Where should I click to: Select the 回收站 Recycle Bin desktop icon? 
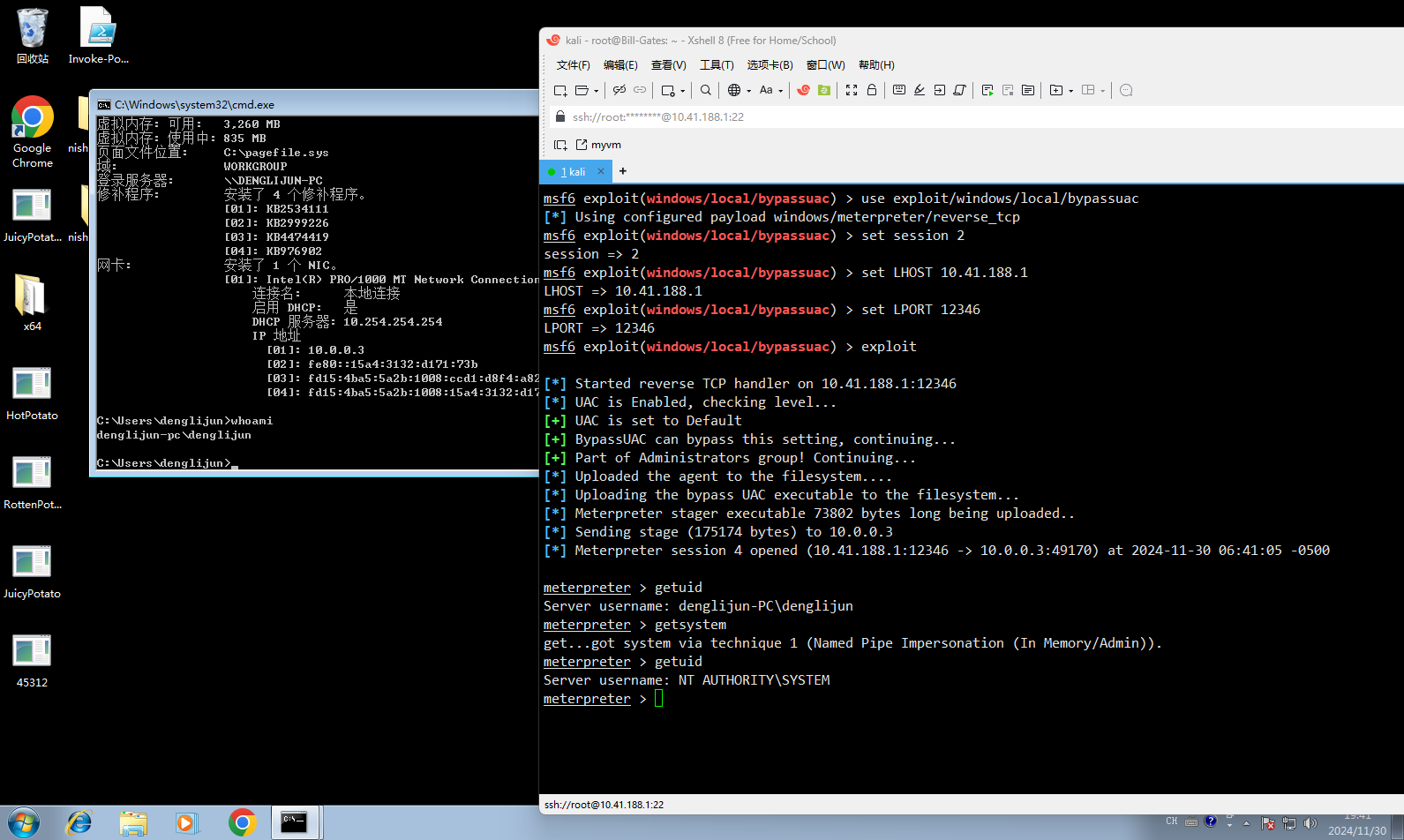pos(33,36)
